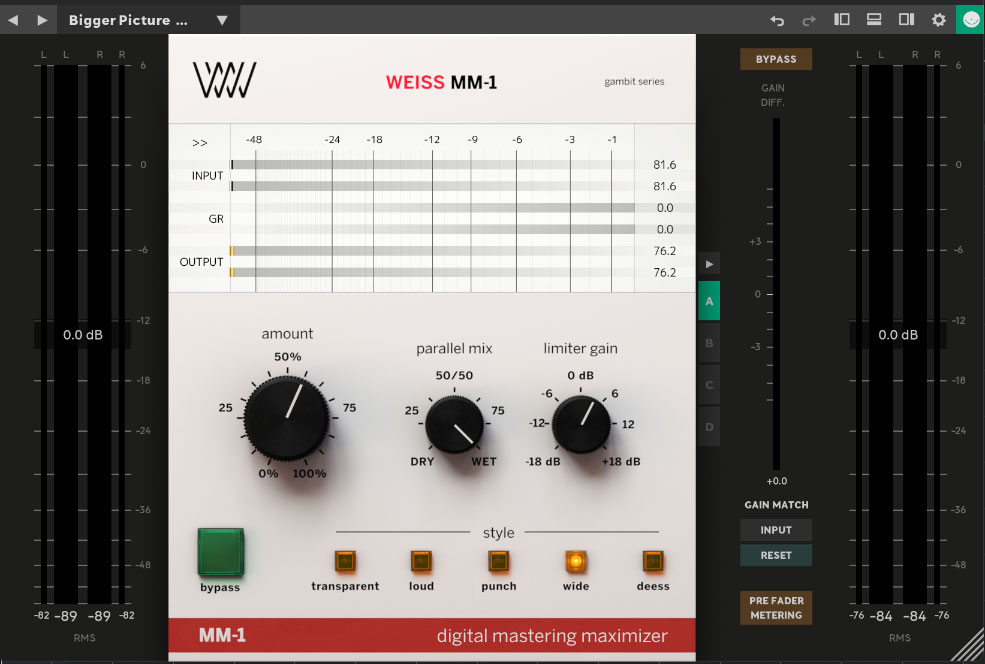The image size is (985, 664).
Task: Click the +18 dB limiter gain label
Action: point(621,462)
